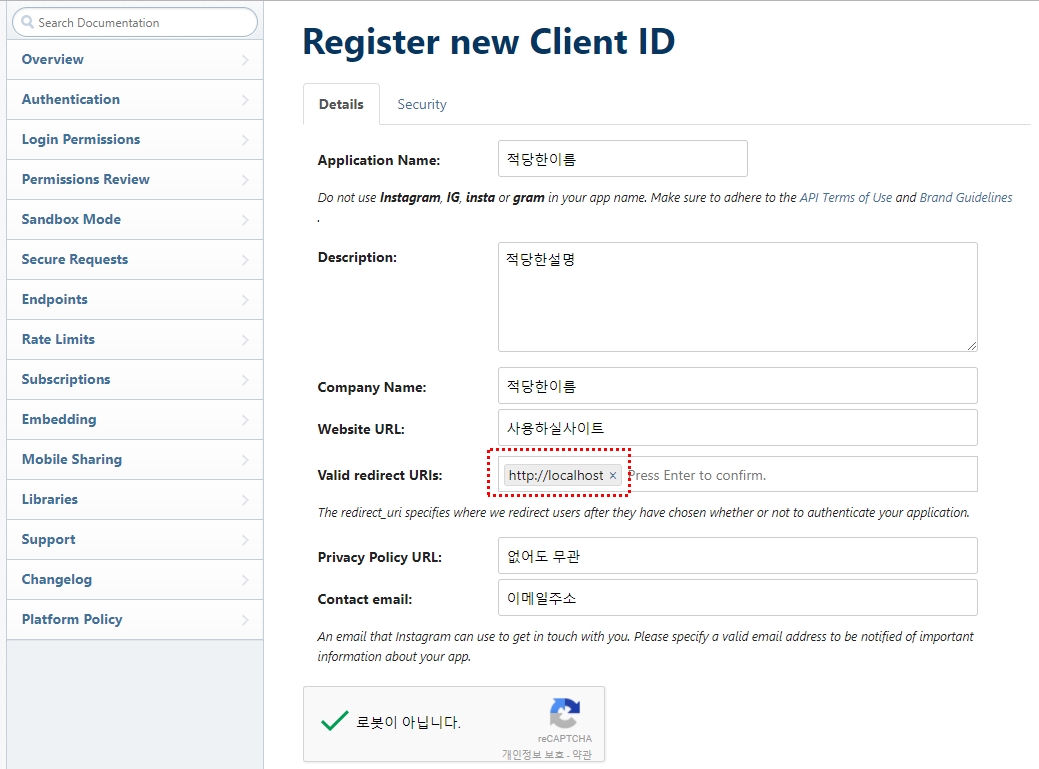The width and height of the screenshot is (1039, 769).
Task: Click the reCAPTCHA logo icon
Action: tap(564, 714)
